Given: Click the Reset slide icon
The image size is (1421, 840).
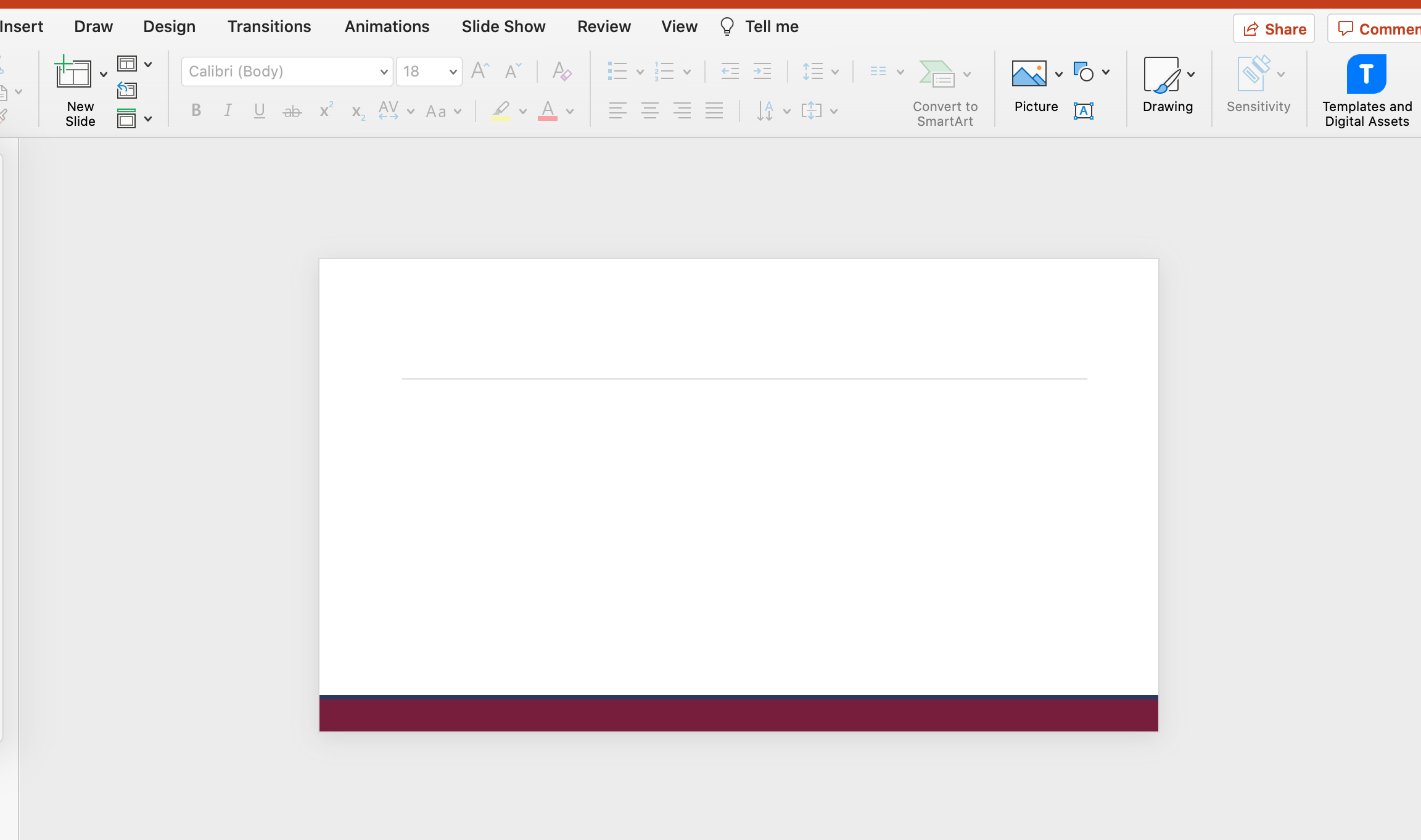Looking at the screenshot, I should tap(126, 91).
